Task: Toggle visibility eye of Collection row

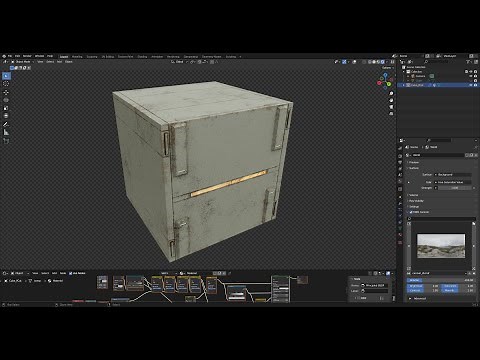Action: click(471, 71)
